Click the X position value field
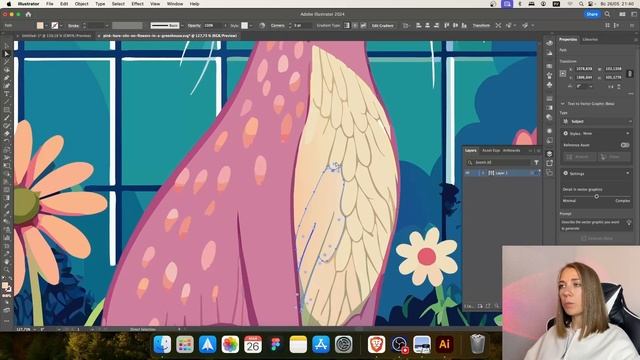This screenshot has width=640, height=360. (584, 69)
